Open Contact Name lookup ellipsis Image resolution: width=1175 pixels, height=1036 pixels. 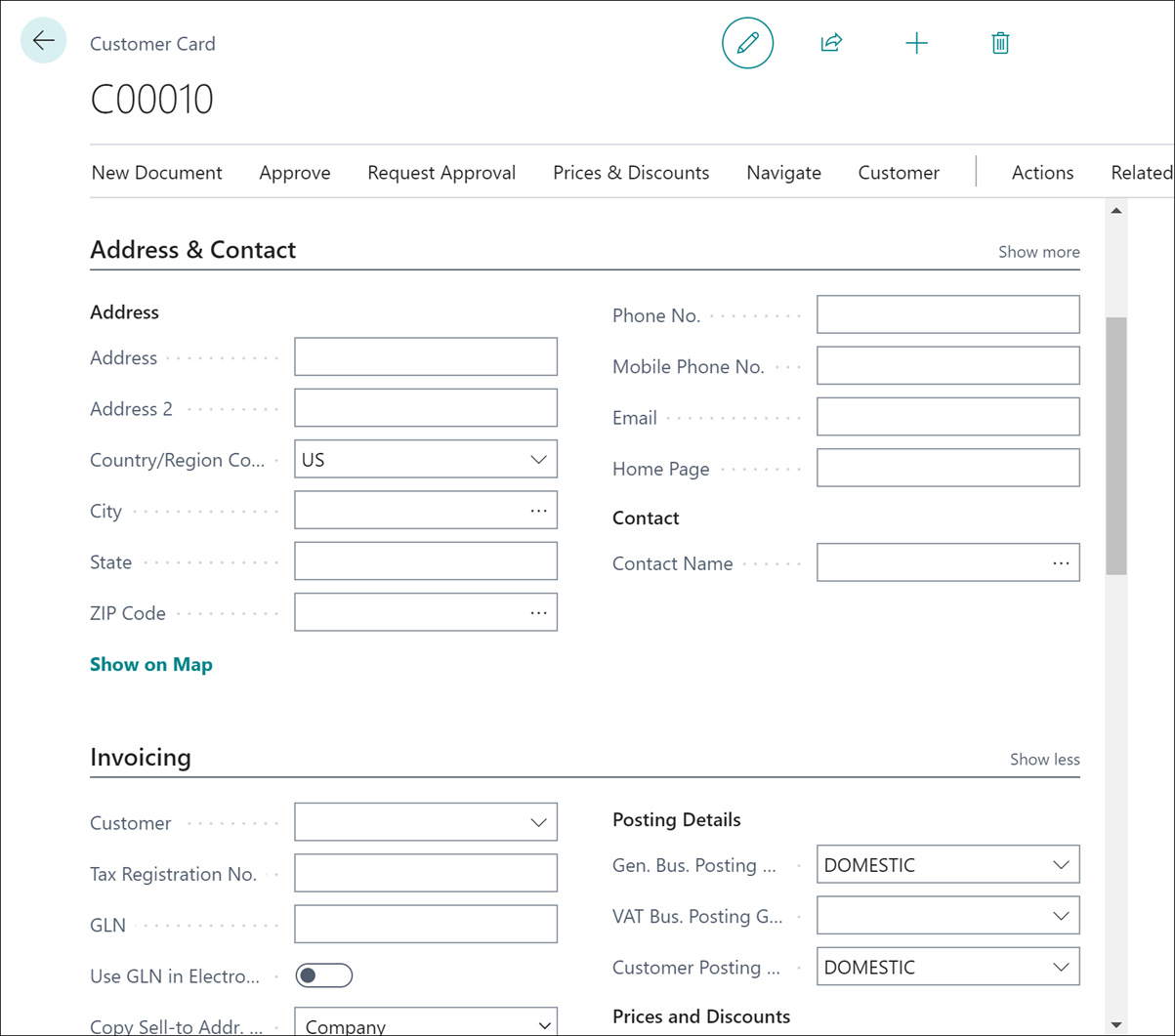[1061, 562]
